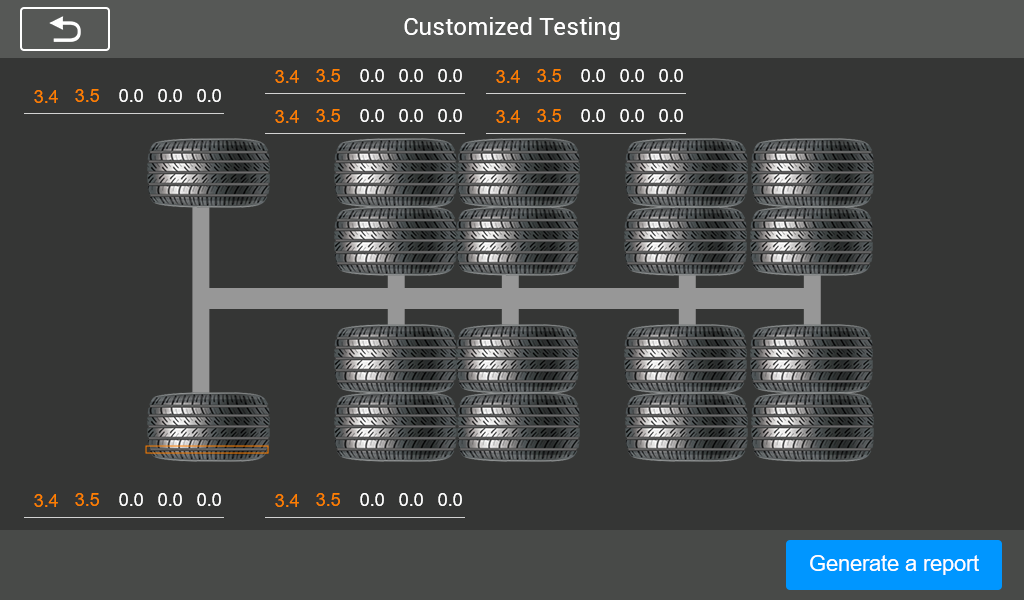Screen dimensions: 1024x600
Task: Select second axle upper outermost tire
Action: (395, 173)
